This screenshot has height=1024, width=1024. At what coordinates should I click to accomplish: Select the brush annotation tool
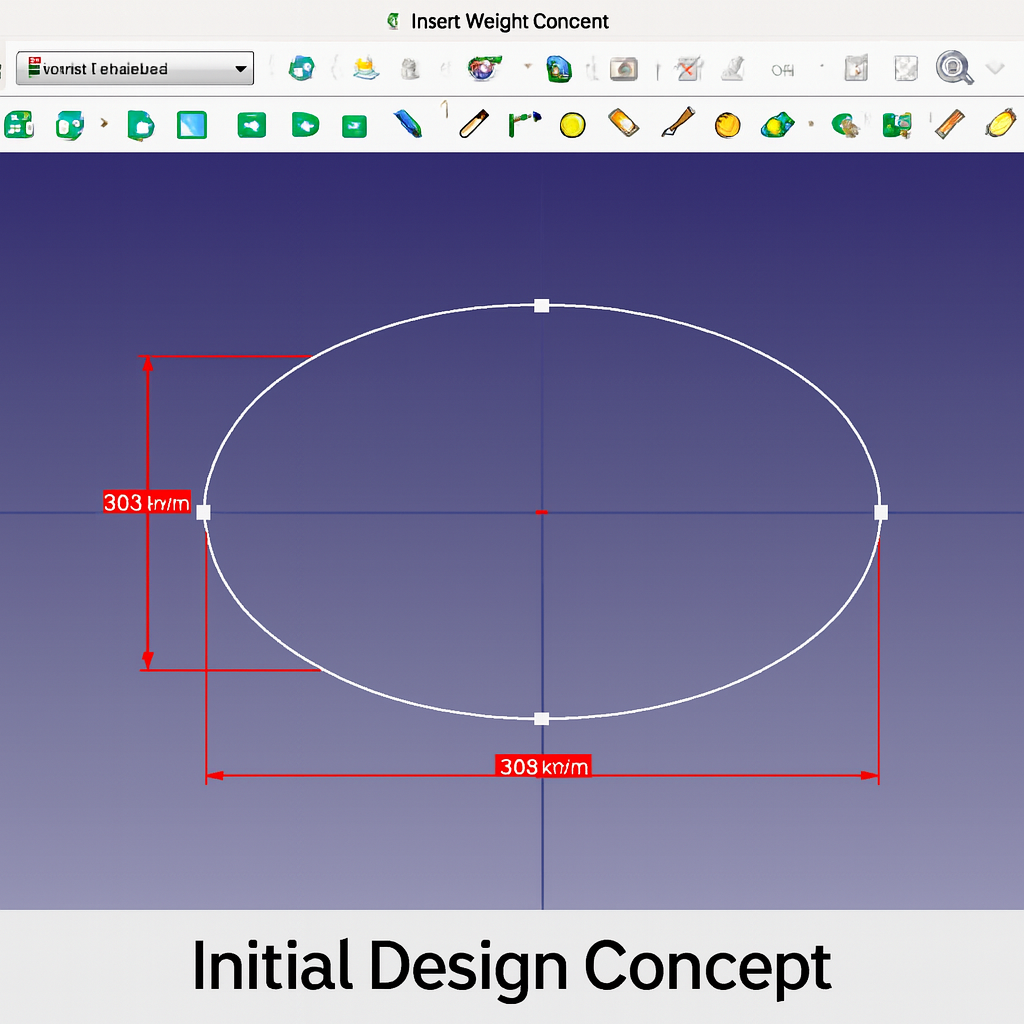point(676,124)
